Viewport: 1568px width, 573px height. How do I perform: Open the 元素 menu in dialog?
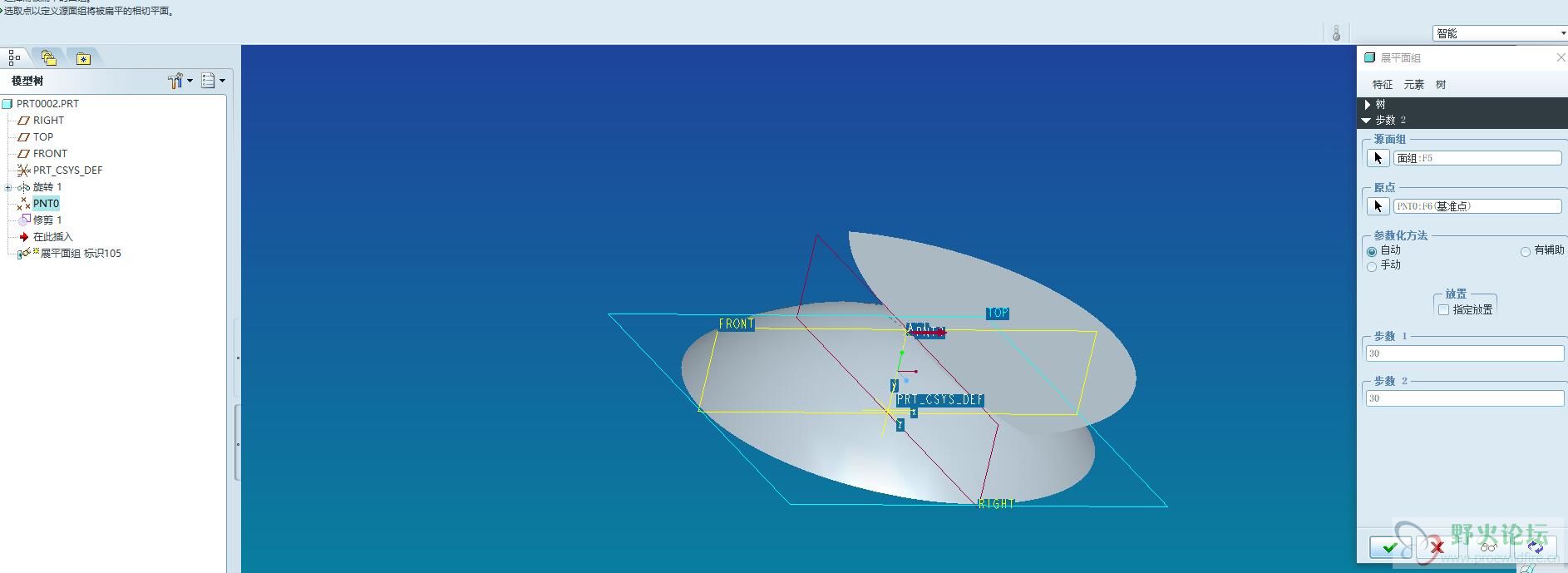1414,85
